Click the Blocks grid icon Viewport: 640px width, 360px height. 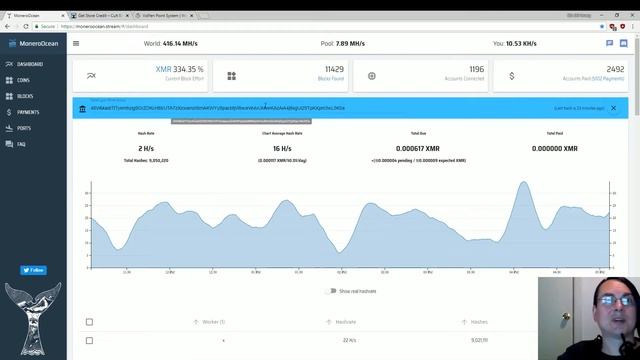[9, 96]
